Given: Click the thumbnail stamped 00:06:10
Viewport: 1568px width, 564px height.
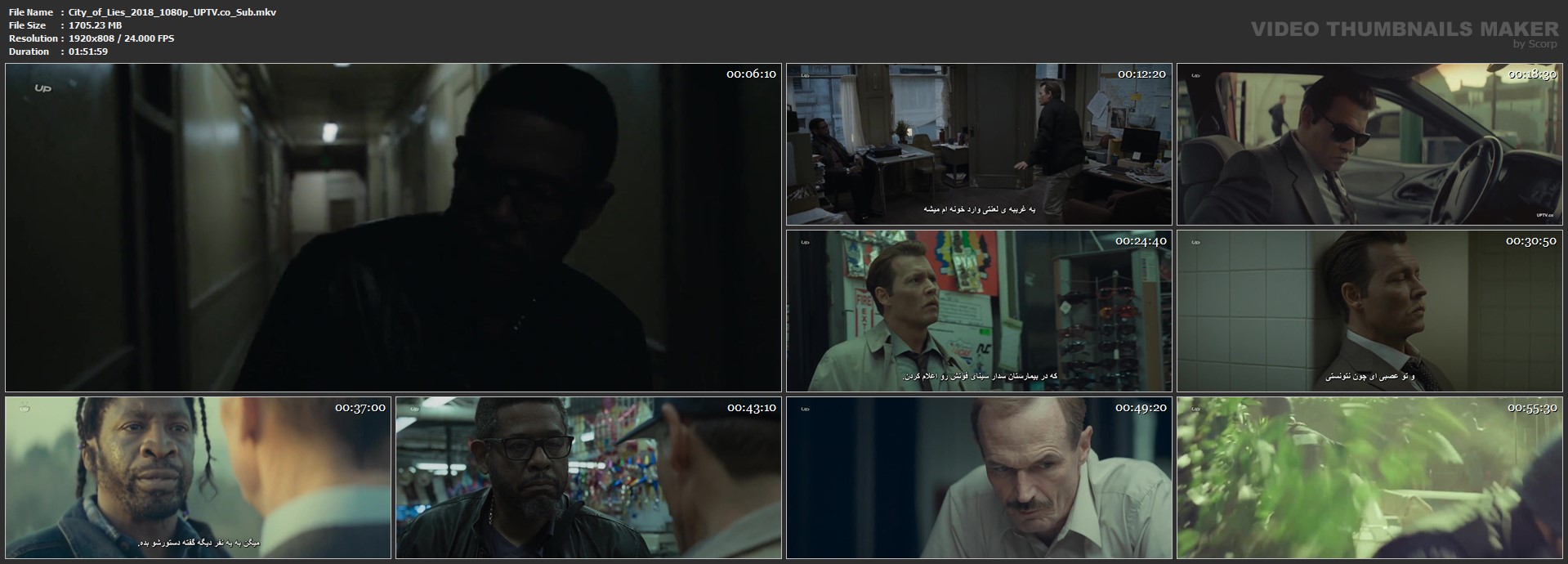Looking at the screenshot, I should [x=393, y=228].
